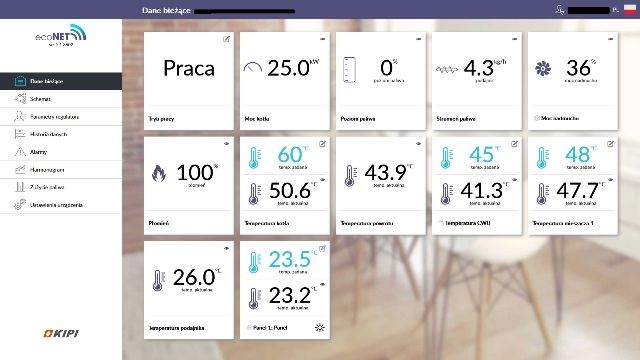Edit the Temperatura CWU setpoint icon
This screenshot has width=640, height=360.
514,144
